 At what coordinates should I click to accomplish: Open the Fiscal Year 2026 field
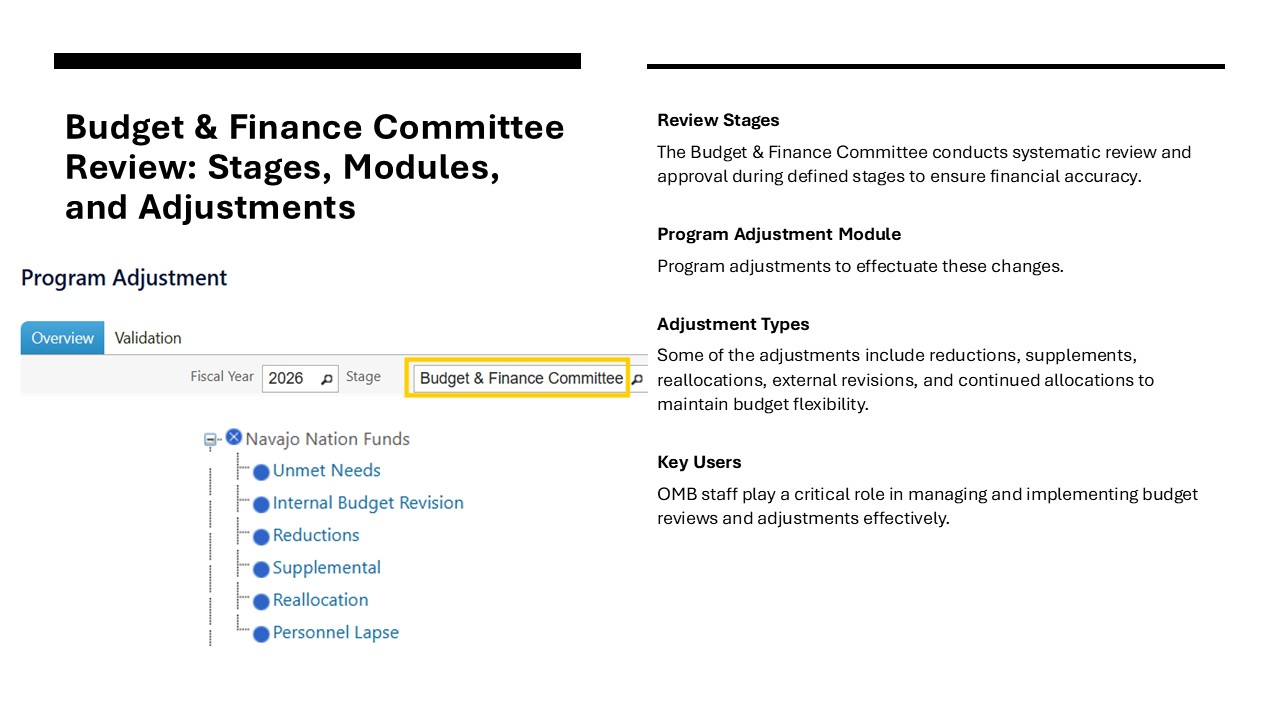coord(288,379)
